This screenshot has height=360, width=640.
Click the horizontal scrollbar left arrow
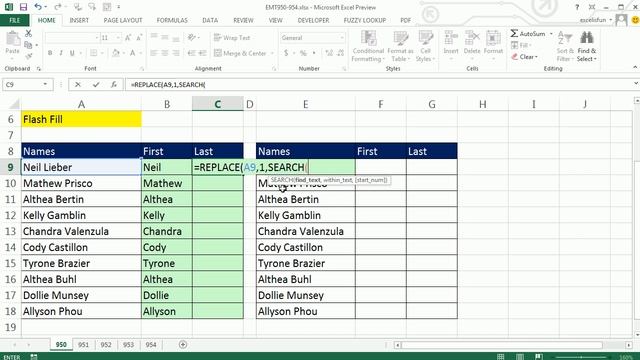click(x=398, y=345)
